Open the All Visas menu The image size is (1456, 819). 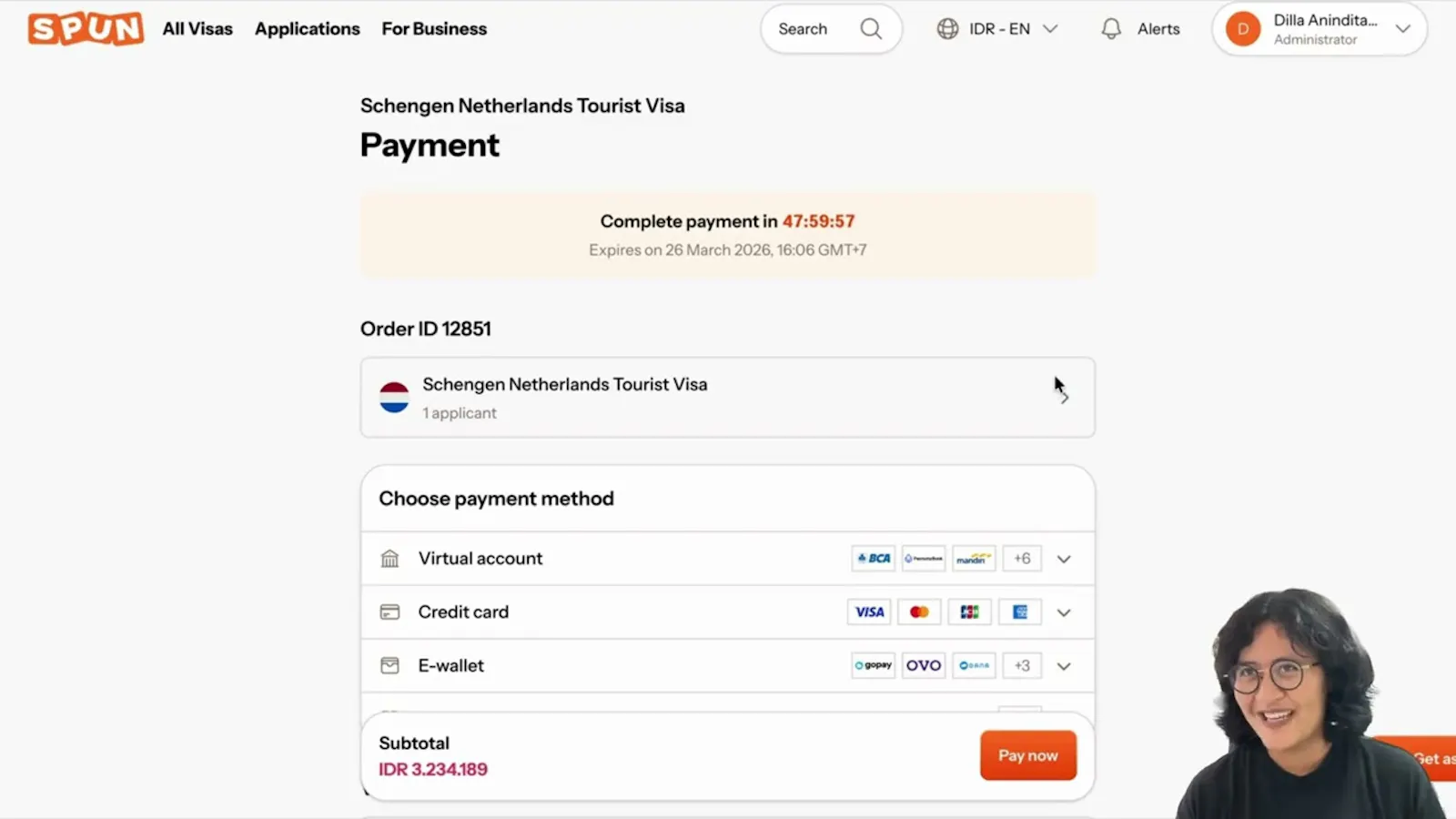(x=197, y=29)
